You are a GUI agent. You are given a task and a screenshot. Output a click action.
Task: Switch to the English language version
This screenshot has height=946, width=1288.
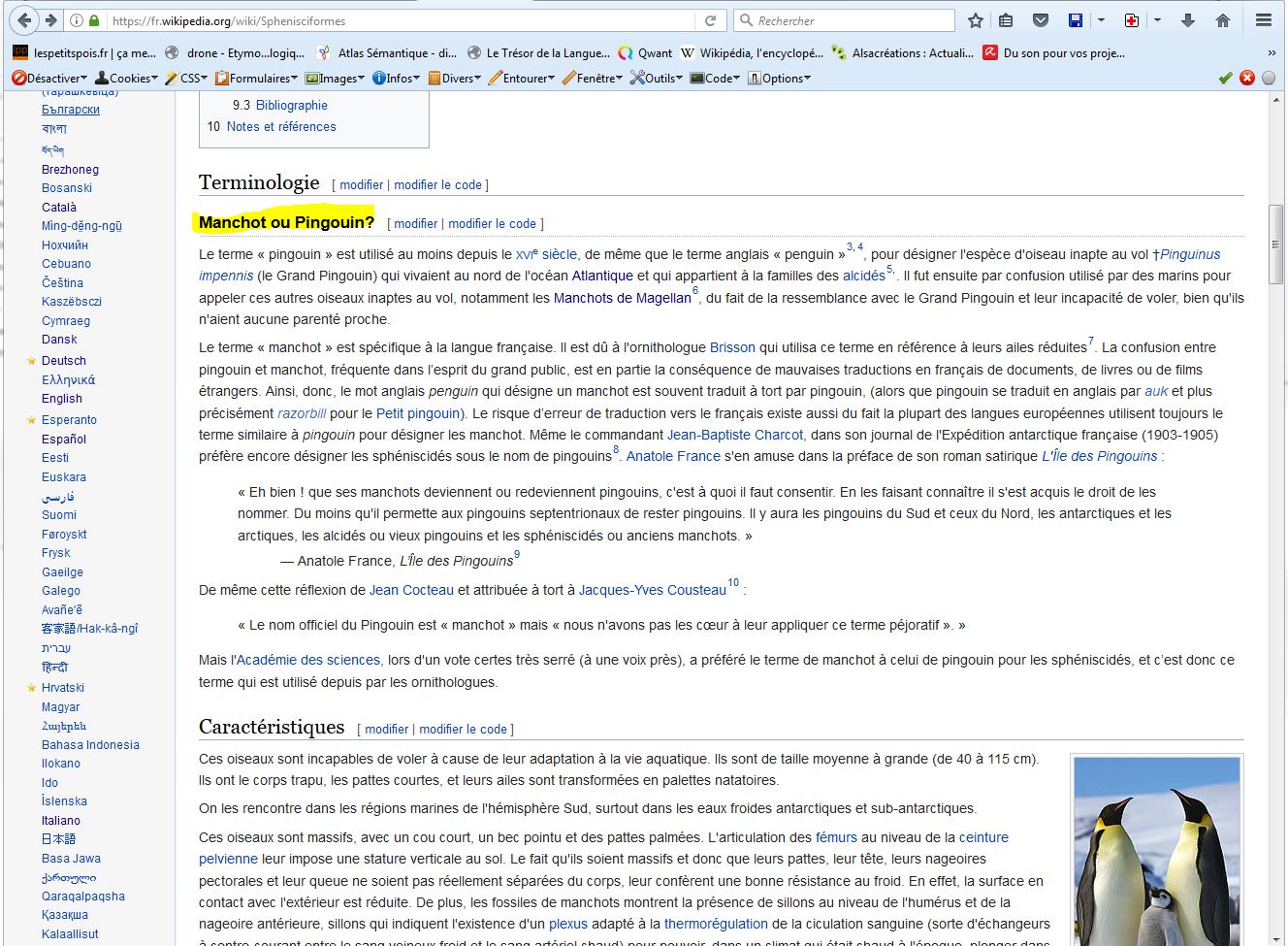click(x=62, y=399)
